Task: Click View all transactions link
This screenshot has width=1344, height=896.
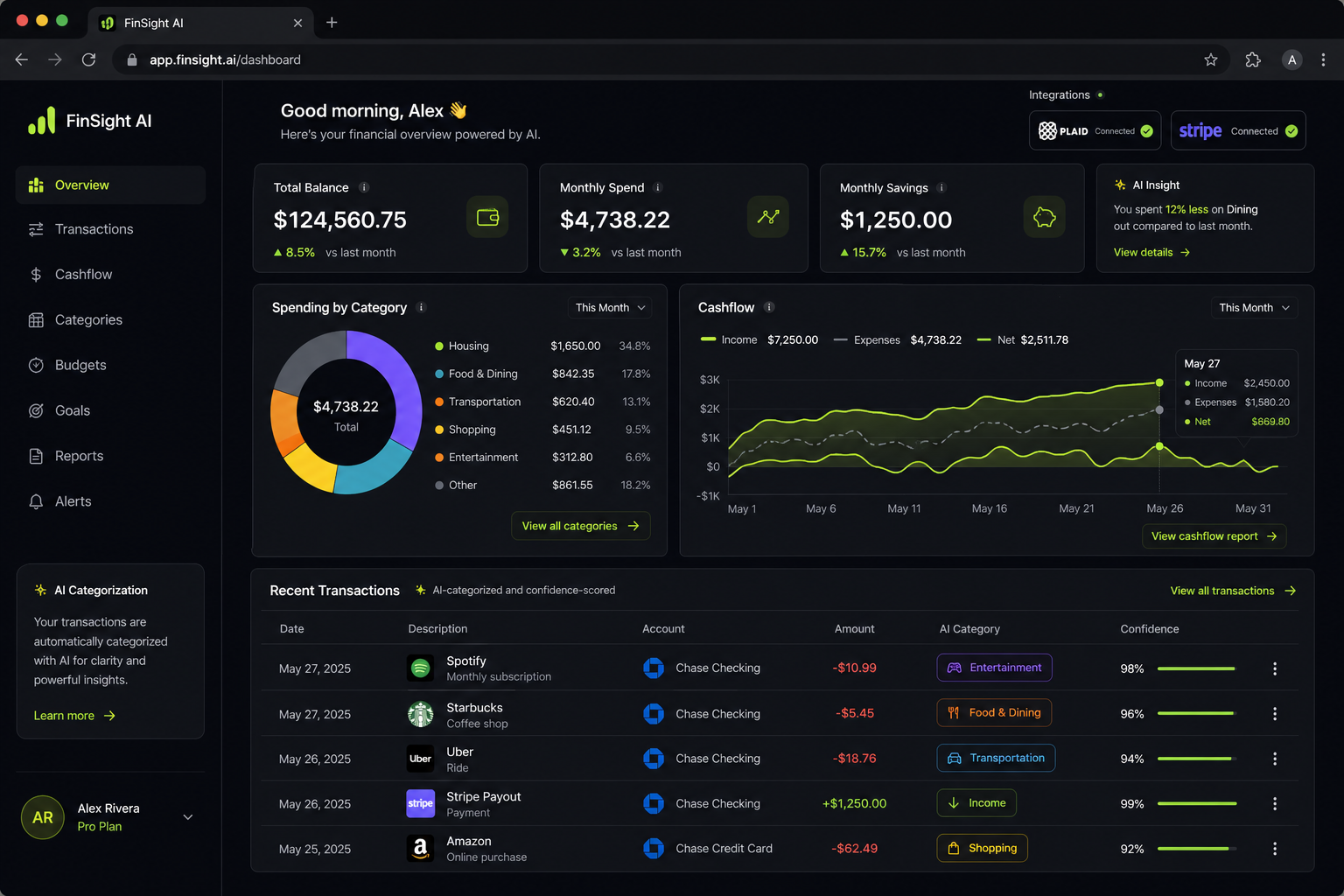Action: [1233, 591]
